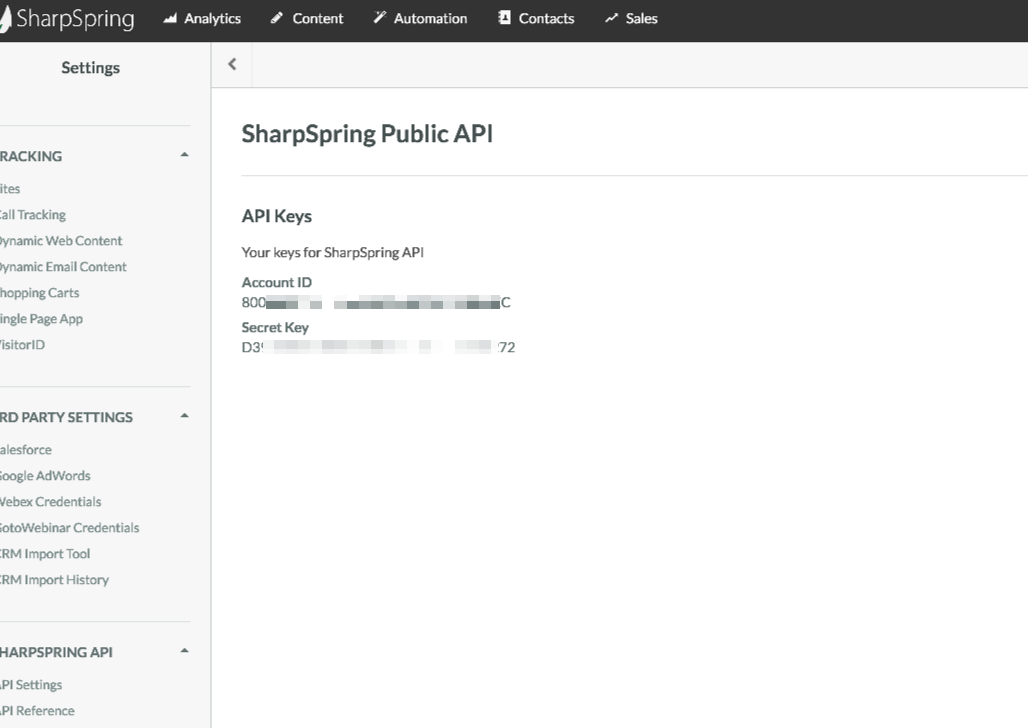Open Sites under Tracking
Viewport: 1028px width, 728px height.
10,189
